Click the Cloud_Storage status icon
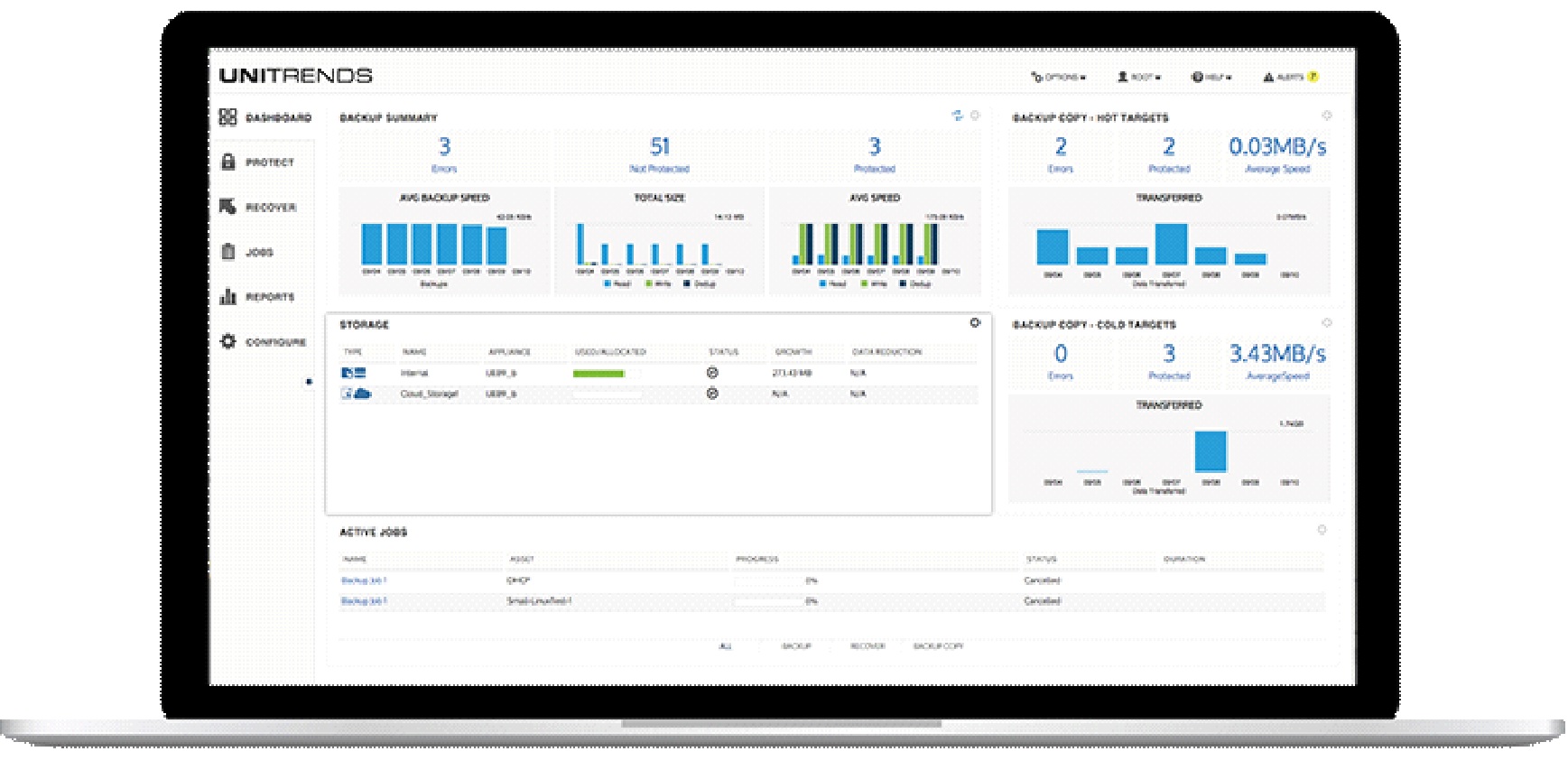 712,394
